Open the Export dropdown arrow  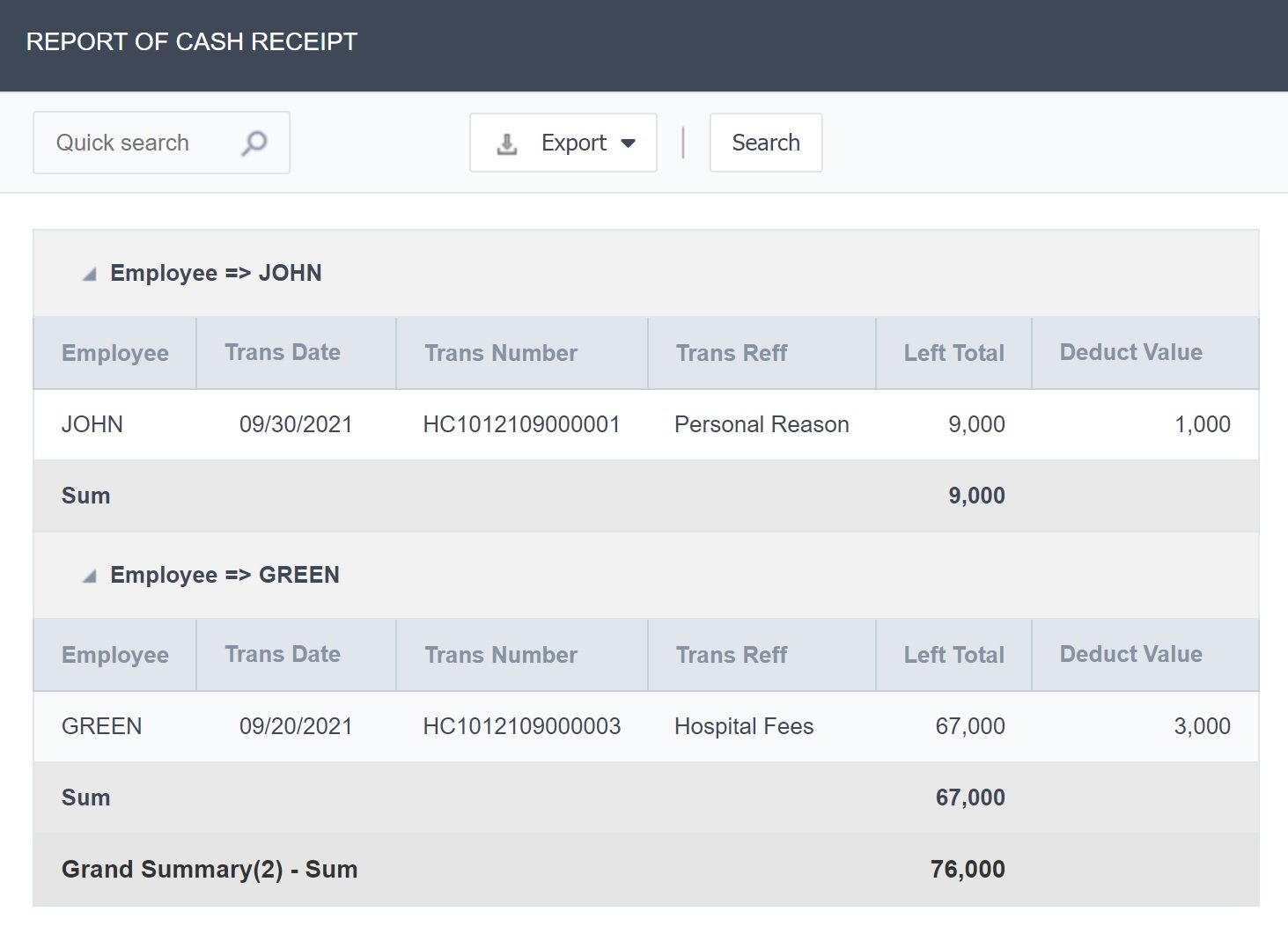(x=628, y=143)
